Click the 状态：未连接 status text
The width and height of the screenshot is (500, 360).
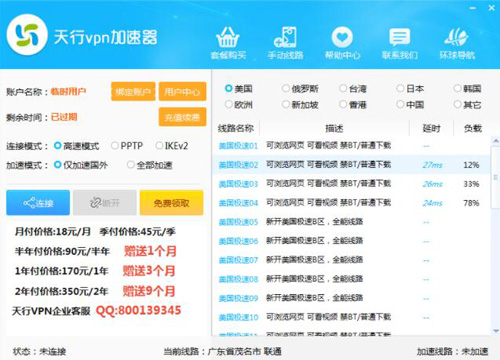coord(39,351)
